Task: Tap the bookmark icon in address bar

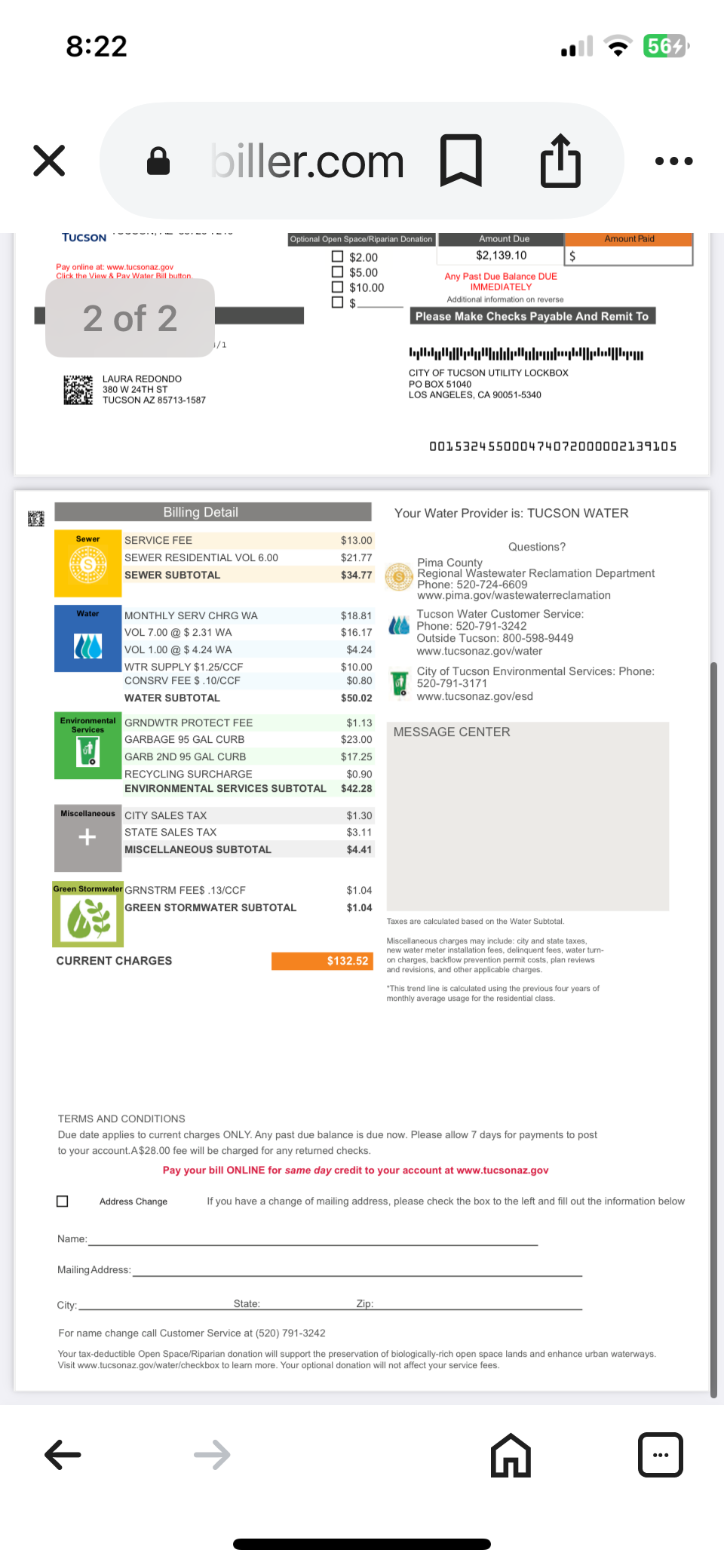Action: coord(461,160)
